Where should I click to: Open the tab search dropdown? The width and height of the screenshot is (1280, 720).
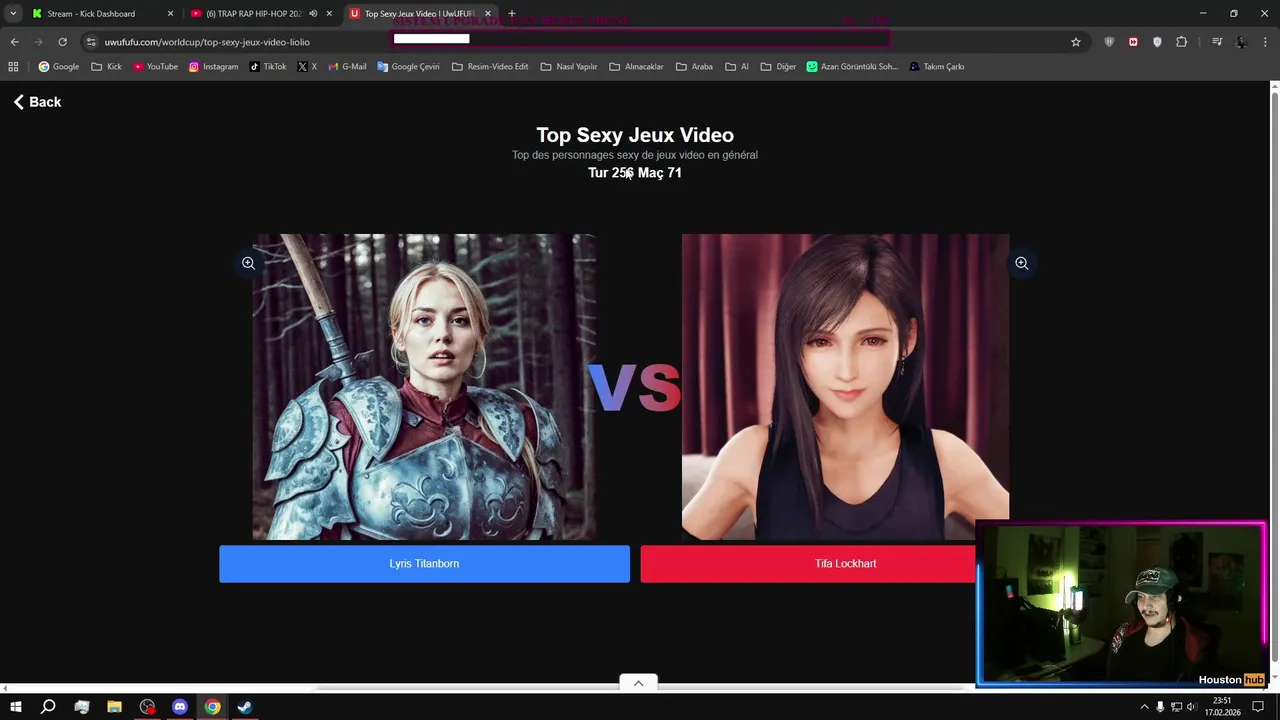(x=13, y=14)
